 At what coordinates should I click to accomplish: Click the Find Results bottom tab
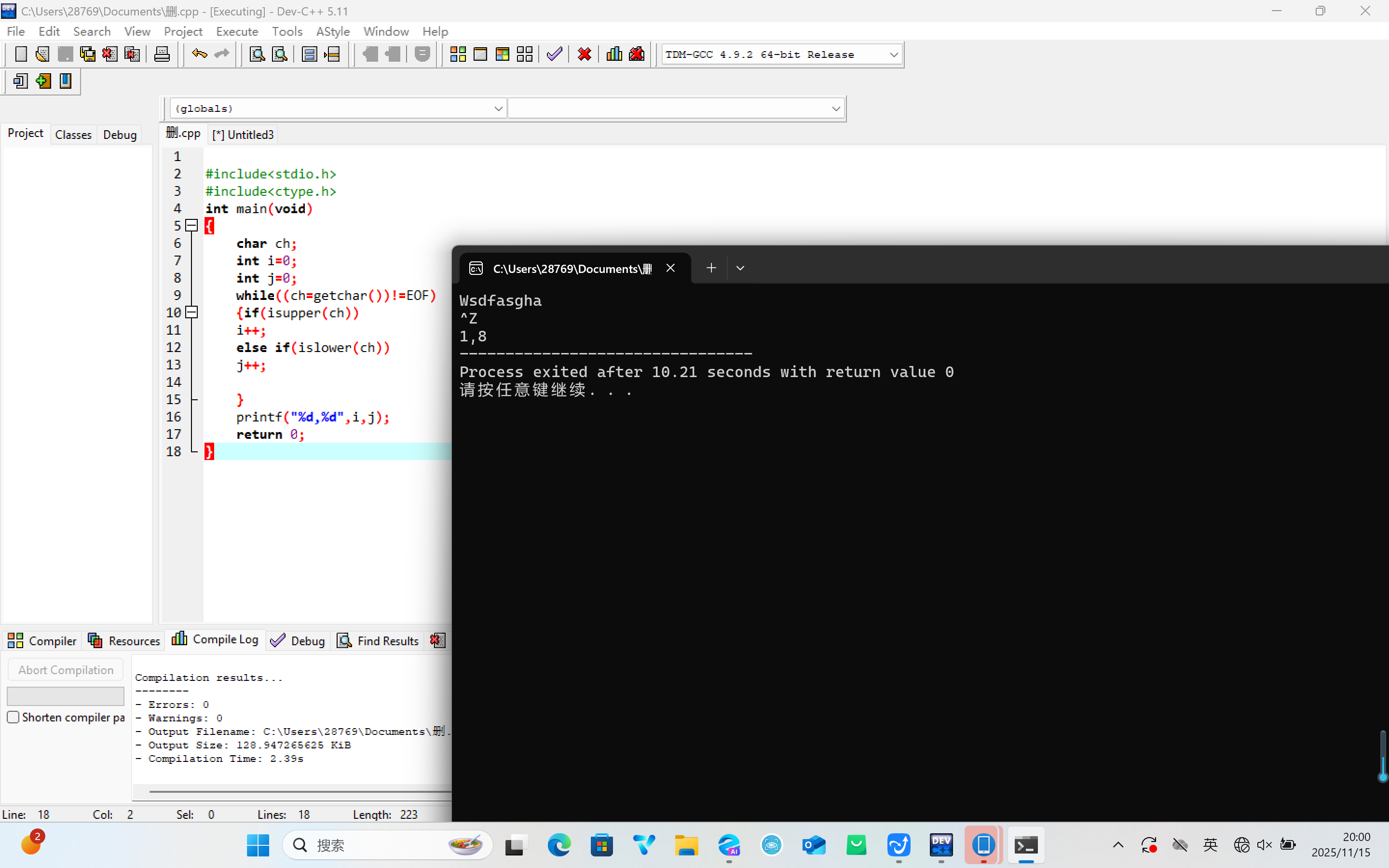click(x=378, y=641)
